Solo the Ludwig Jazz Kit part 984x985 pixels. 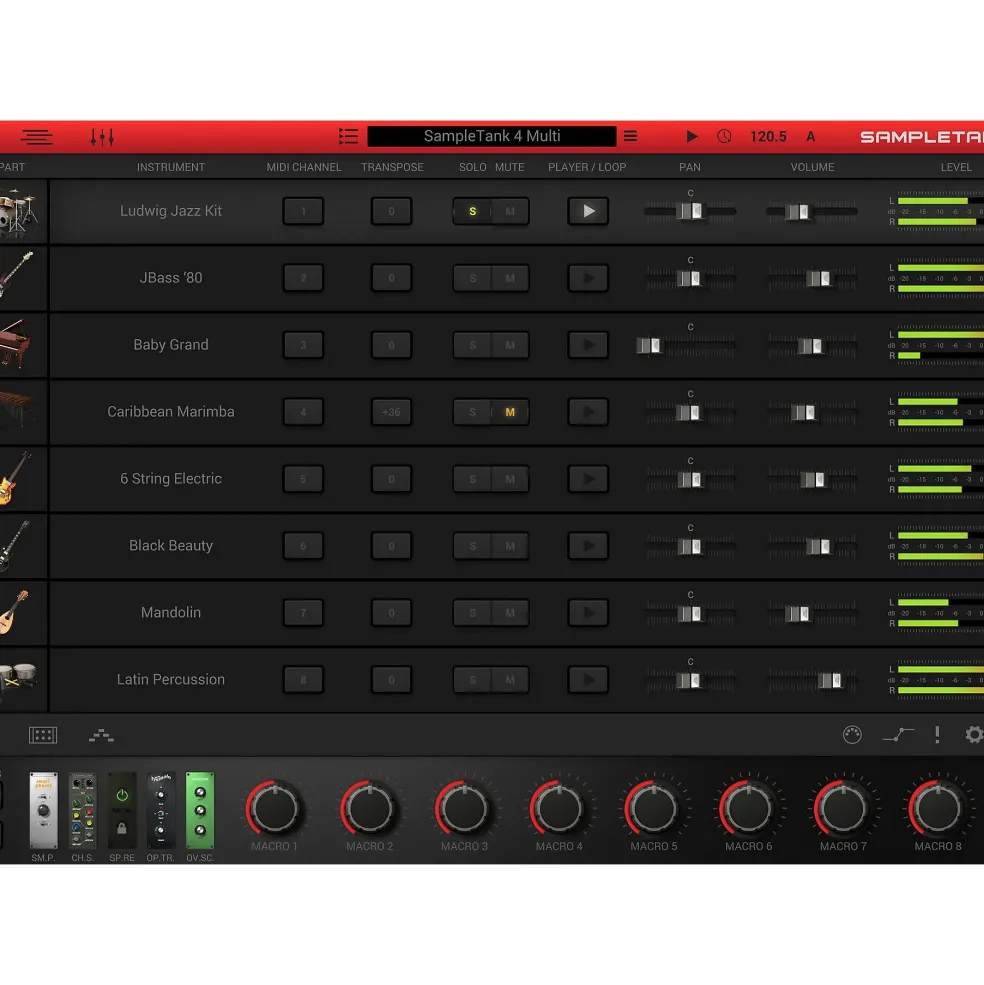click(x=472, y=211)
